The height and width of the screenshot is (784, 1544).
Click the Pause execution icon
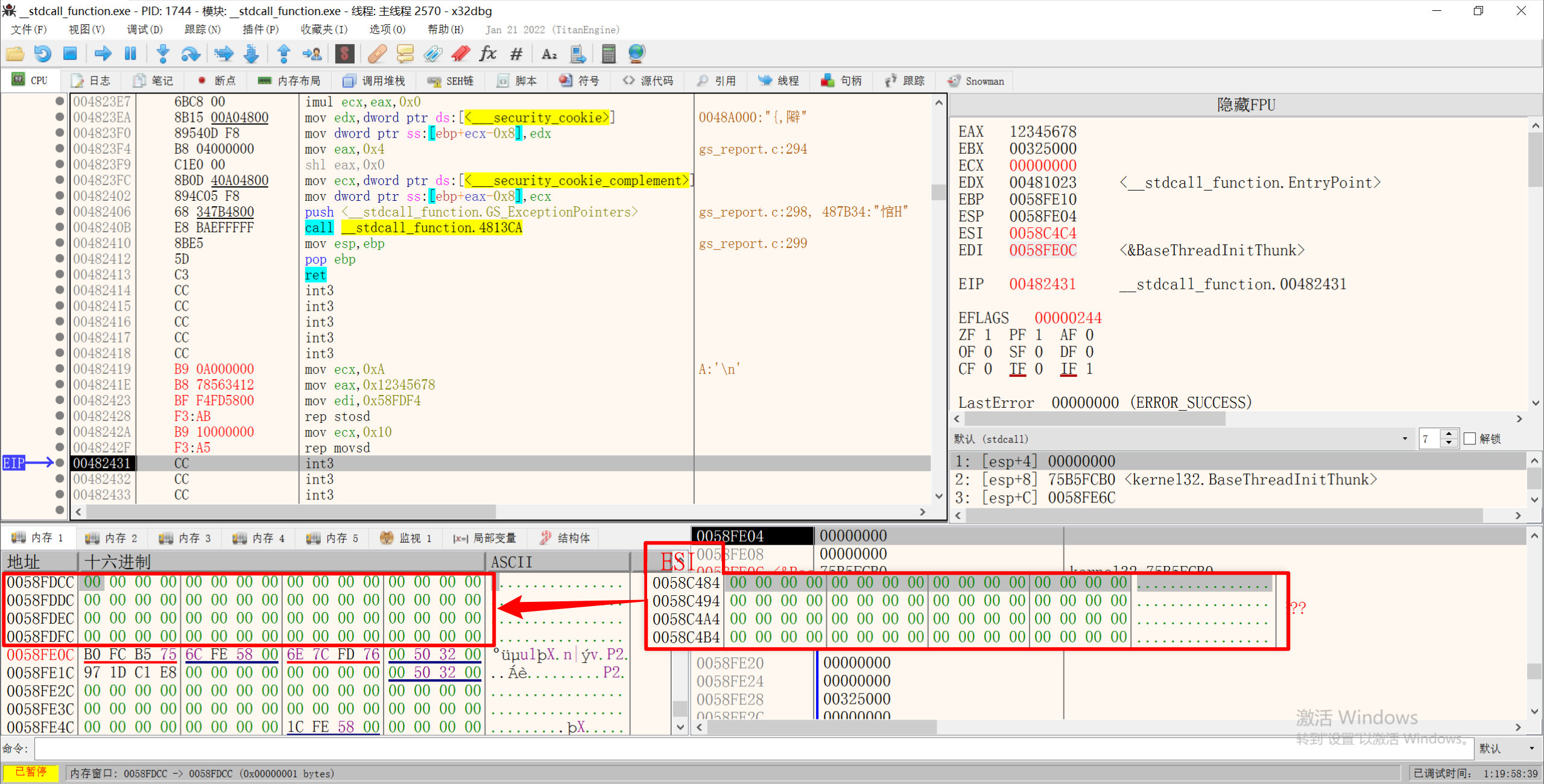coord(130,54)
